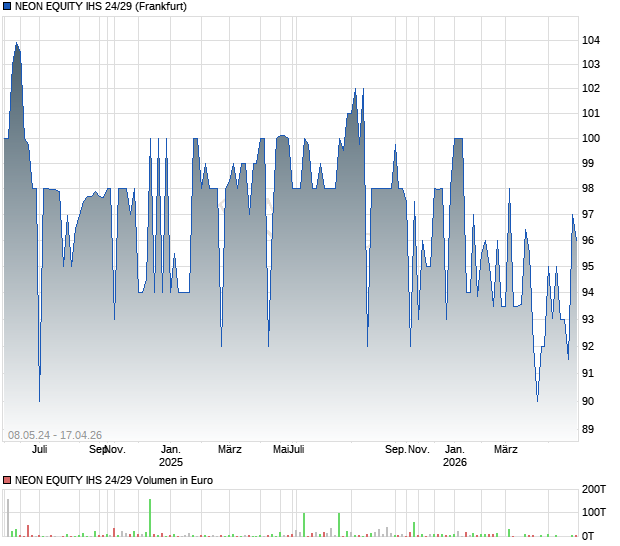Click the 93 price axis label
This screenshot has width=620, height=546.
pyautogui.click(x=588, y=319)
